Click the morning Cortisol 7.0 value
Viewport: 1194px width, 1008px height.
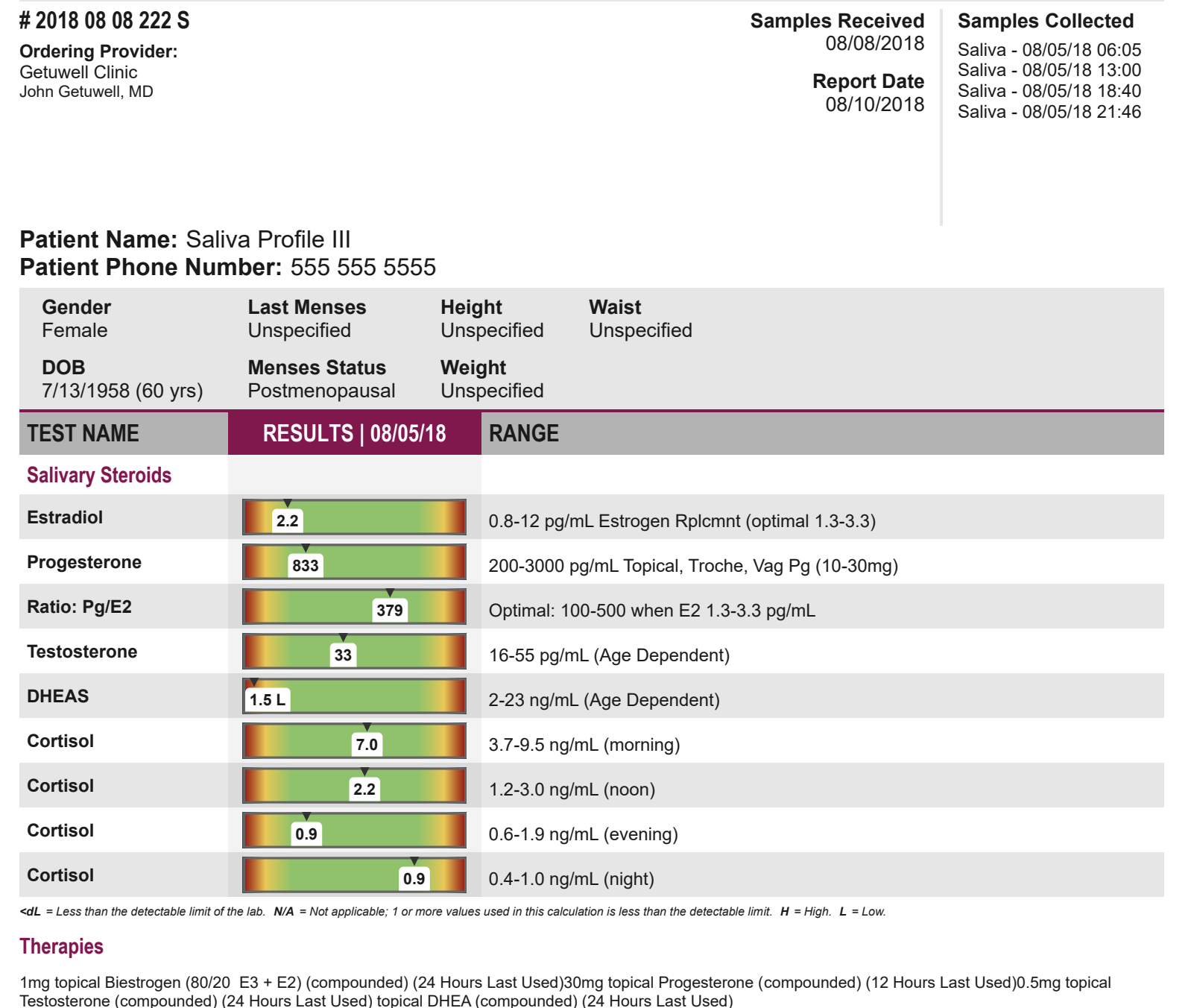pos(367,744)
